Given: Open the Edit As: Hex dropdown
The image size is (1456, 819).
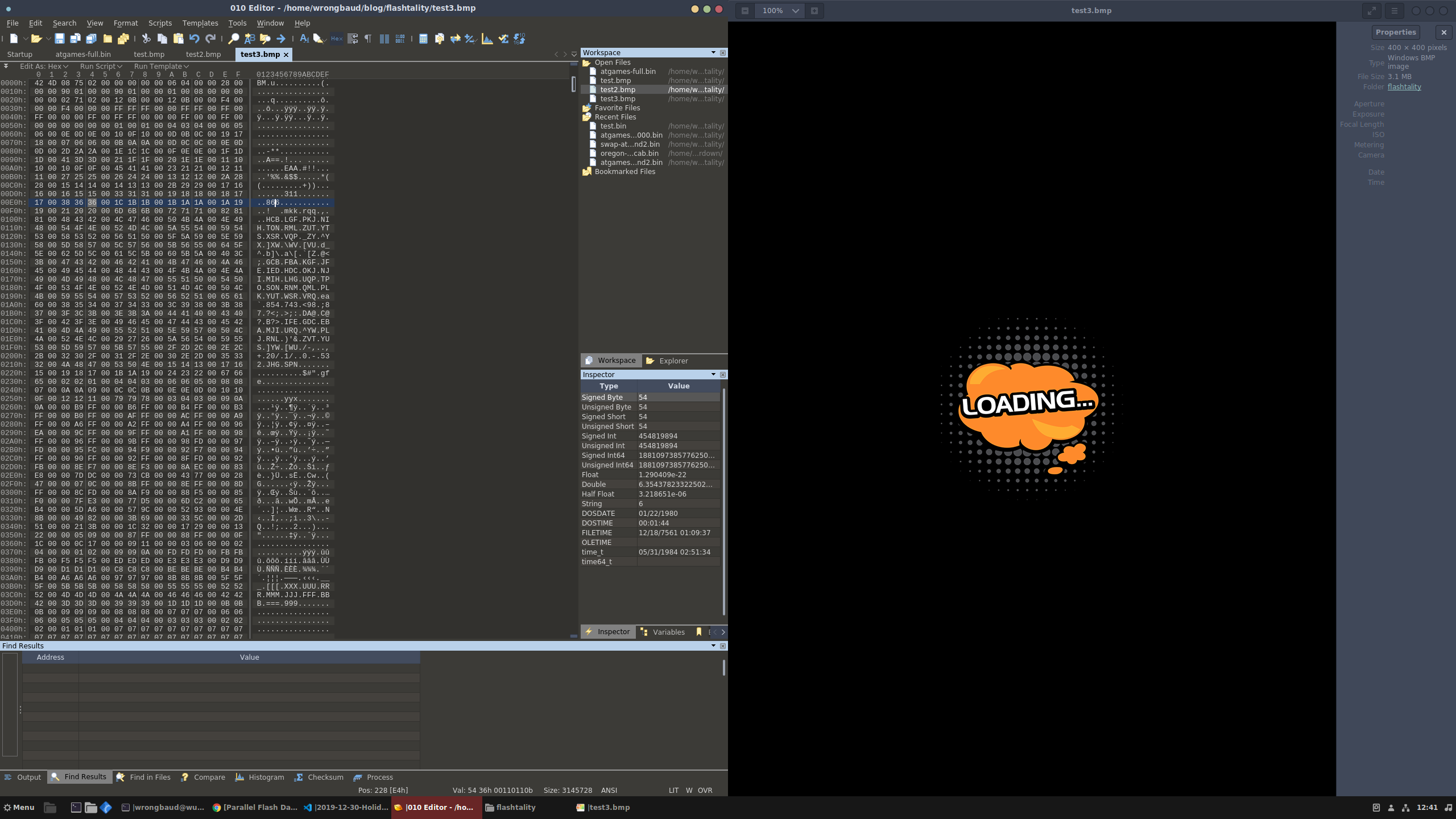Looking at the screenshot, I should pos(44,66).
